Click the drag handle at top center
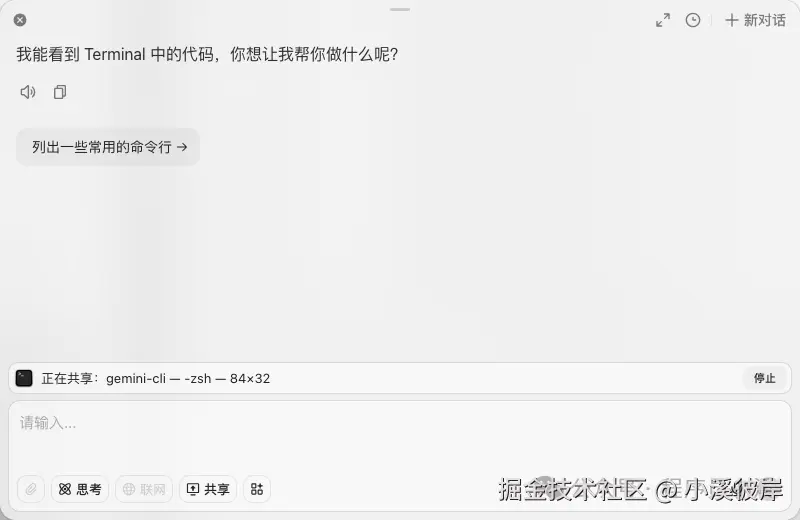Screen dimensions: 800x520 (400, 9)
